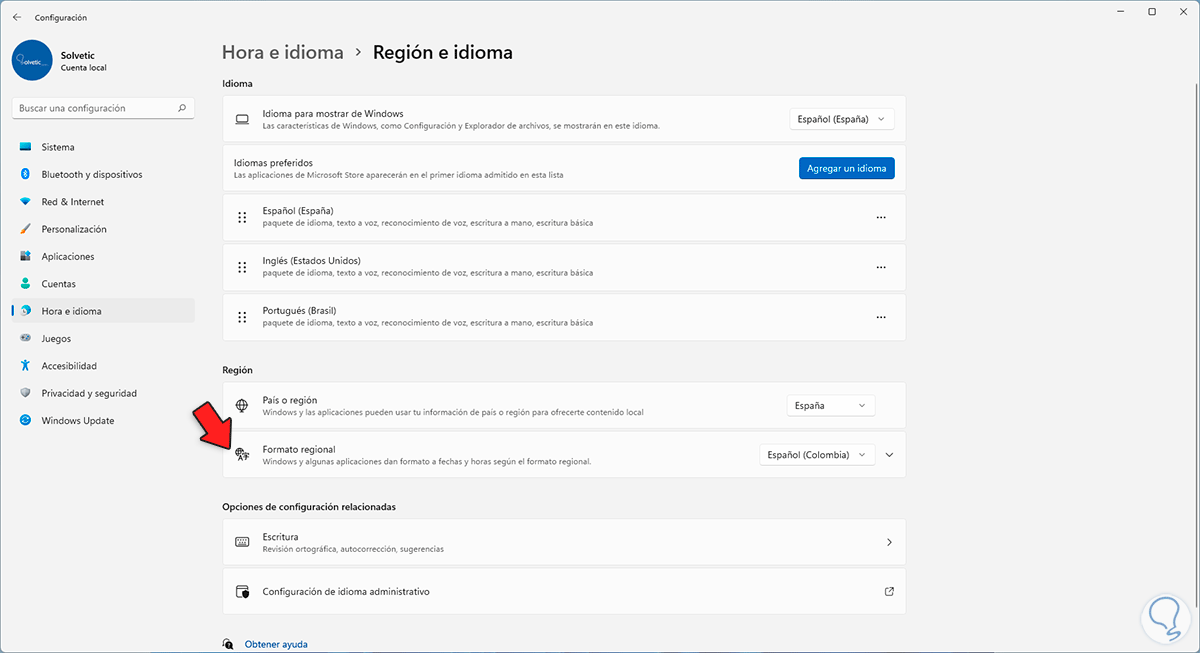Click the Obtener ayuda link
The height and width of the screenshot is (653, 1200).
click(x=276, y=644)
